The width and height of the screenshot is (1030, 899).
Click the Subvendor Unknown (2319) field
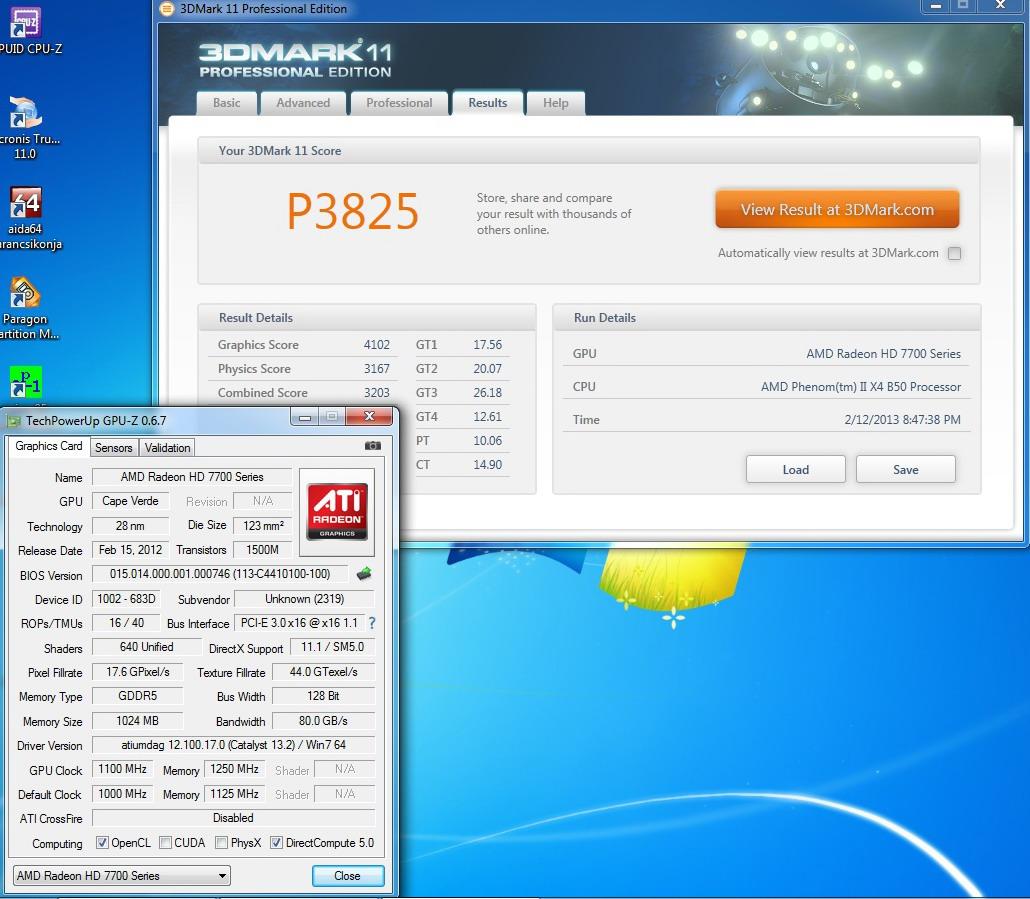tap(304, 598)
